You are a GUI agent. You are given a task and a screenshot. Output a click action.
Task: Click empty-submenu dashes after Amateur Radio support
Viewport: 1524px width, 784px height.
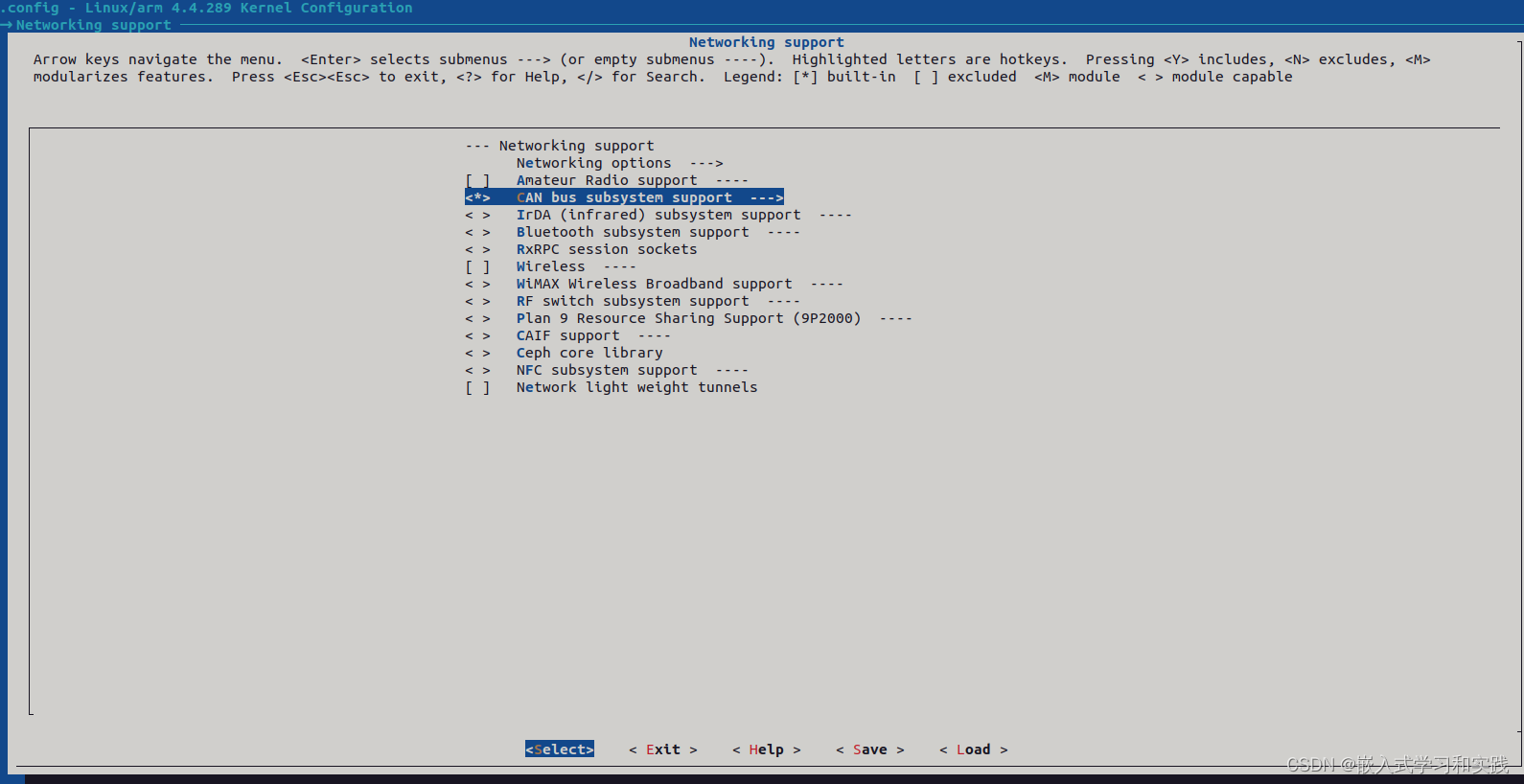(732, 180)
